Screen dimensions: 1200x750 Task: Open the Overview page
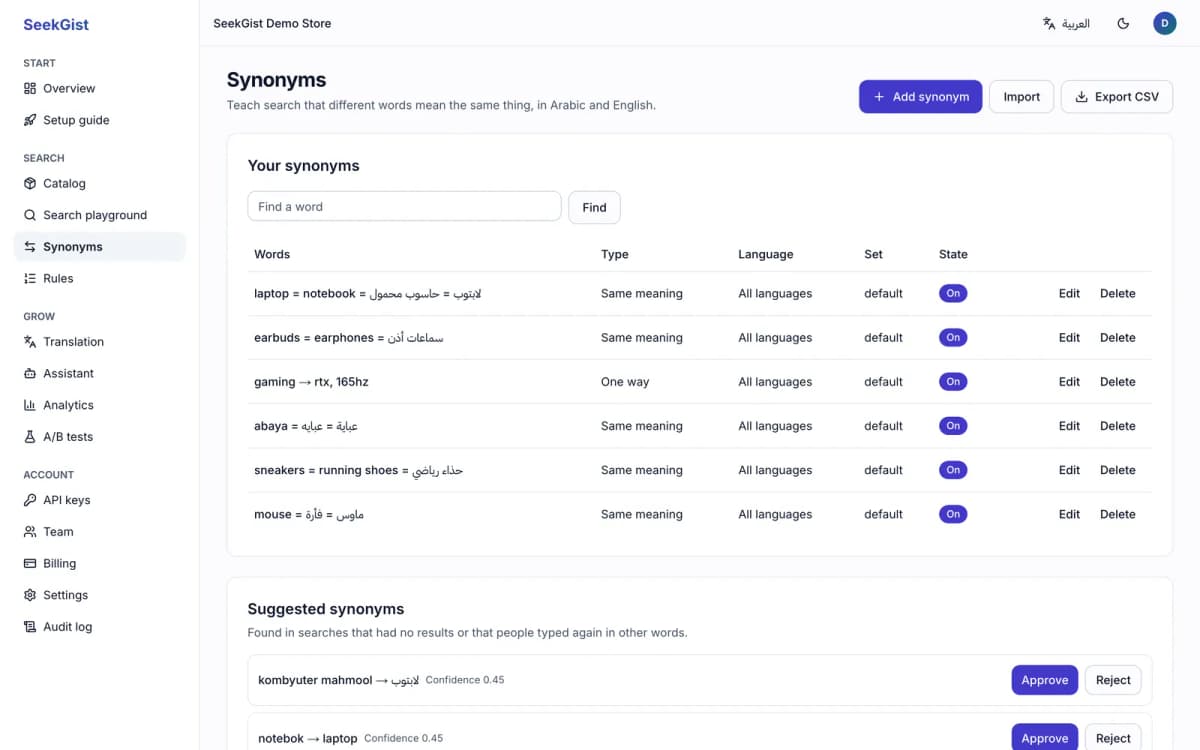[x=100, y=88]
